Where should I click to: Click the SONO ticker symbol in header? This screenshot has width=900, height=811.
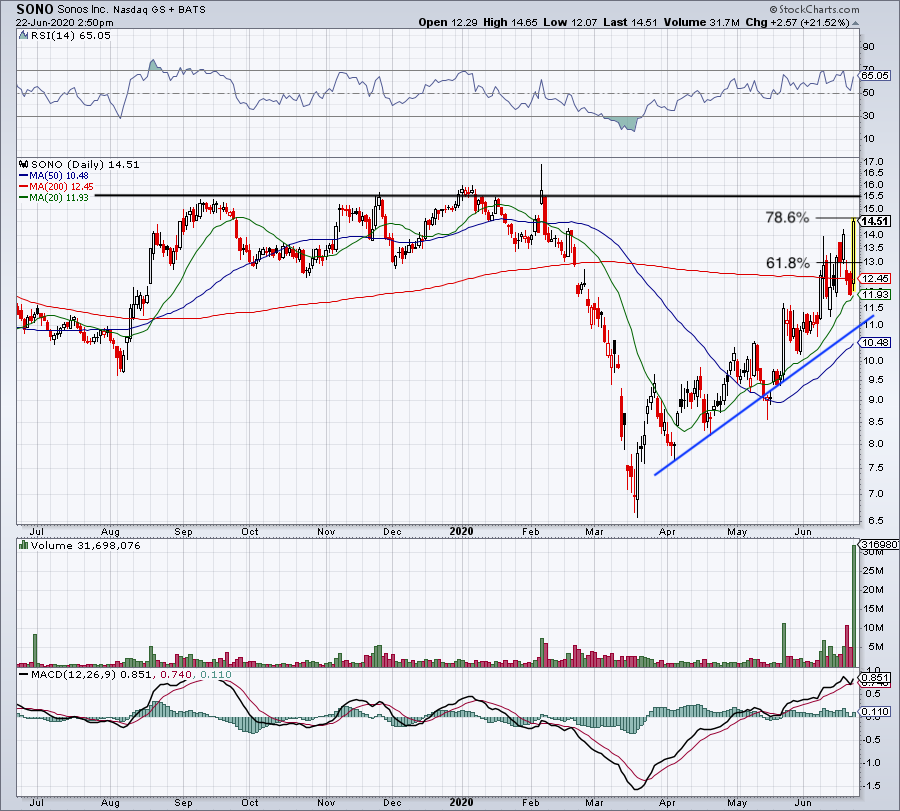coord(35,9)
